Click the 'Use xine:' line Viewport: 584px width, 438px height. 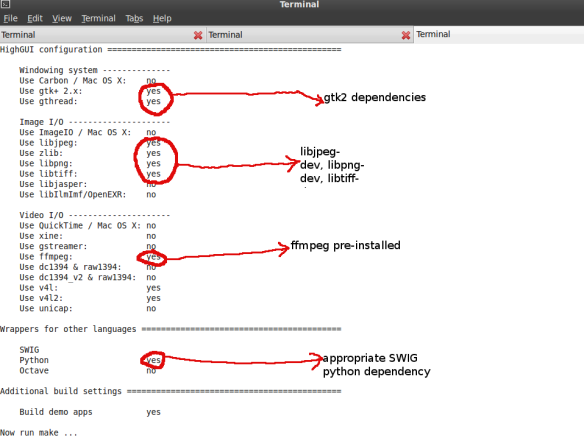(x=88, y=236)
